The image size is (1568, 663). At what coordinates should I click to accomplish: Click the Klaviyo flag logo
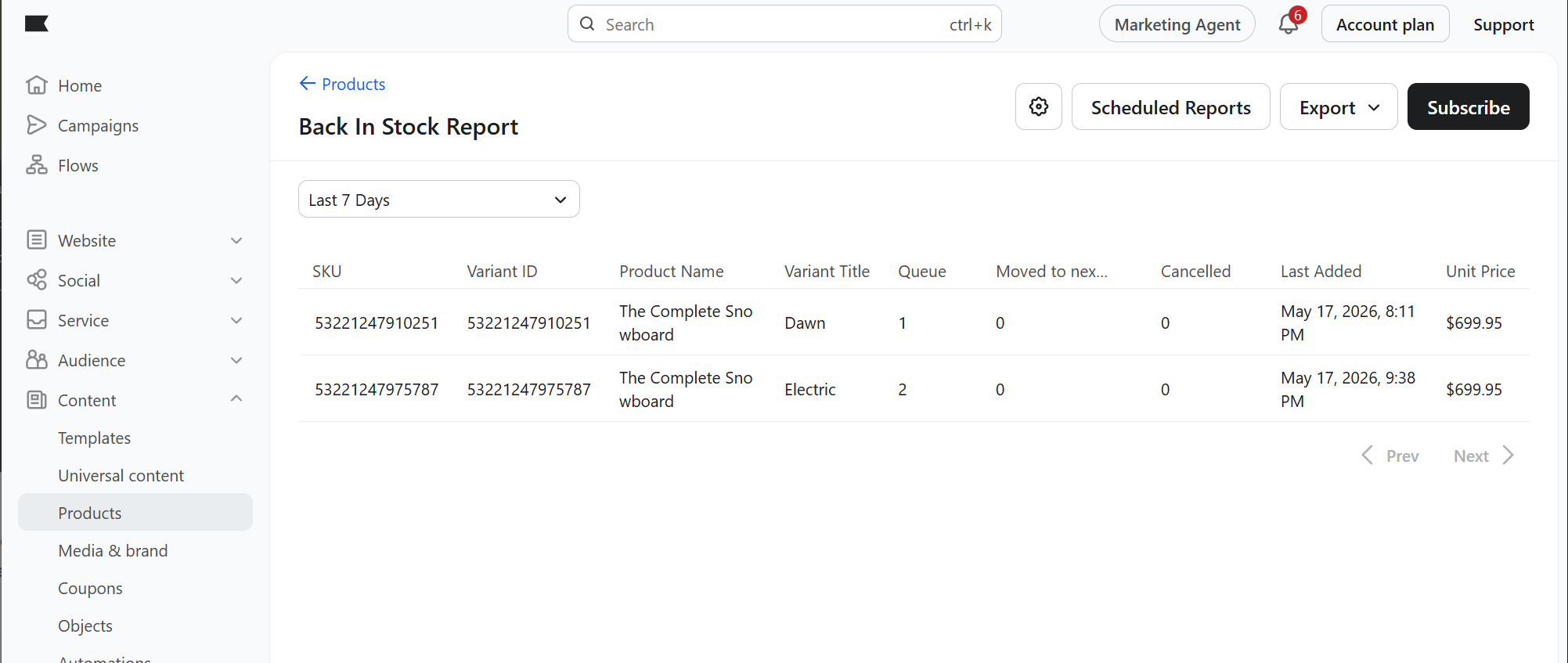click(x=37, y=23)
